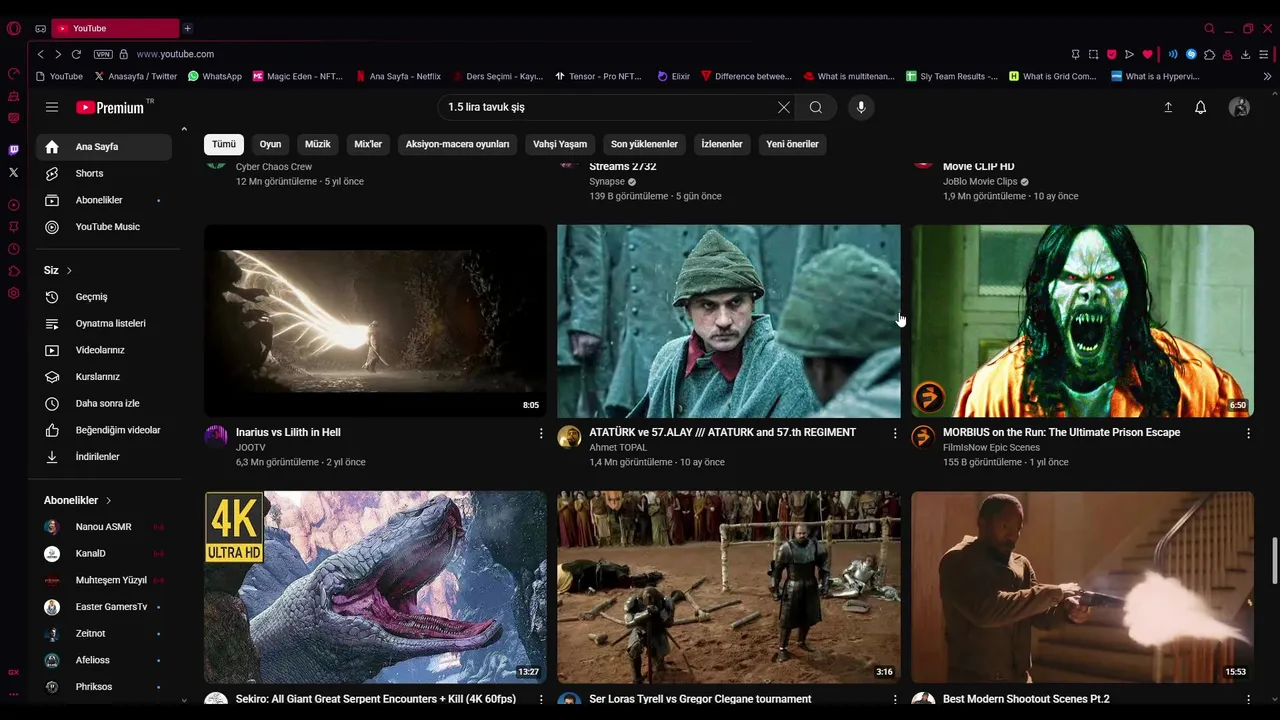Open Oynatma listeleri in sidebar
The image size is (1280, 720).
pyautogui.click(x=104, y=323)
